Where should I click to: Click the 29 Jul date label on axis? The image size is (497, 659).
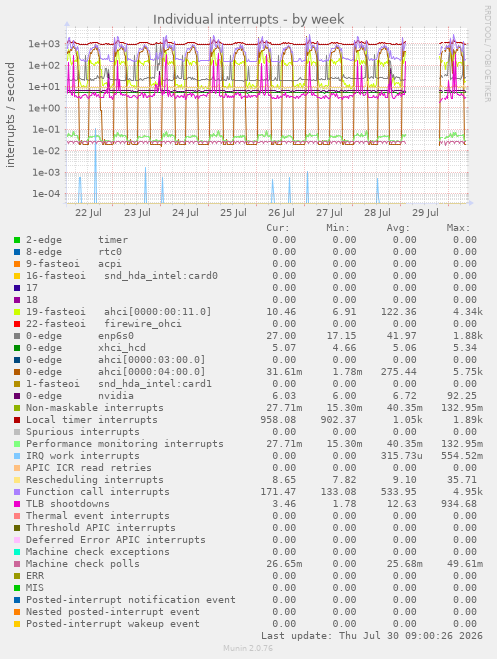(425, 213)
